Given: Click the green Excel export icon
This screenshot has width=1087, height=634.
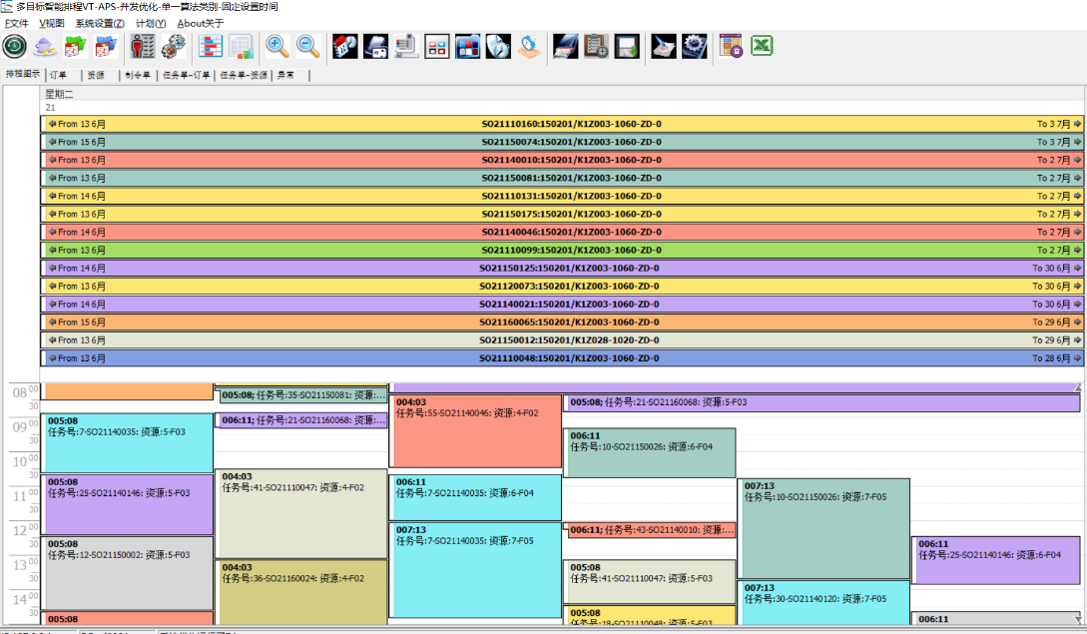Looking at the screenshot, I should [x=763, y=46].
